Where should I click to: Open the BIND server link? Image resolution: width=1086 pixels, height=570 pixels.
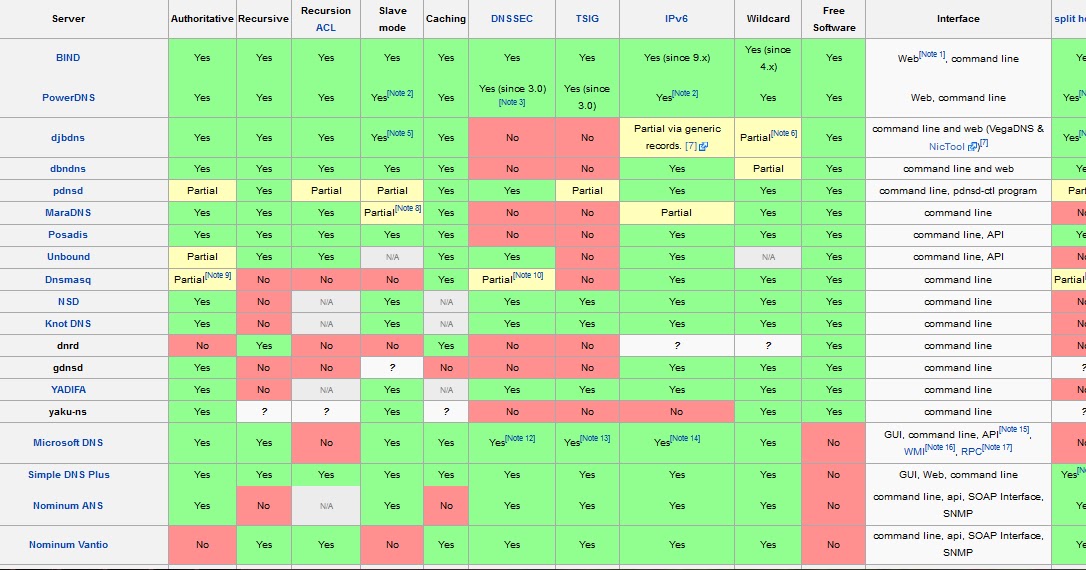[x=68, y=57]
